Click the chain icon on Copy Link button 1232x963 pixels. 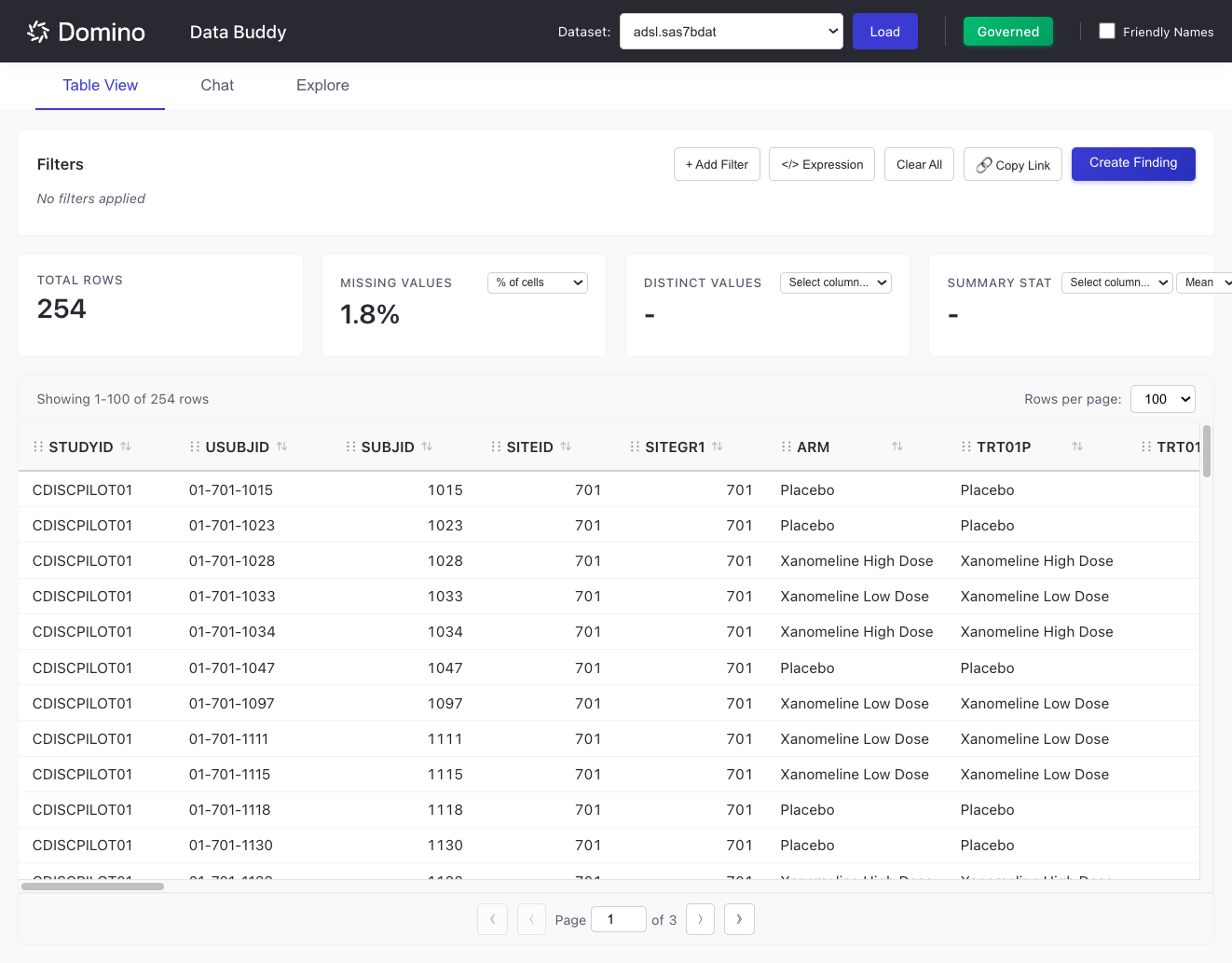click(x=984, y=164)
